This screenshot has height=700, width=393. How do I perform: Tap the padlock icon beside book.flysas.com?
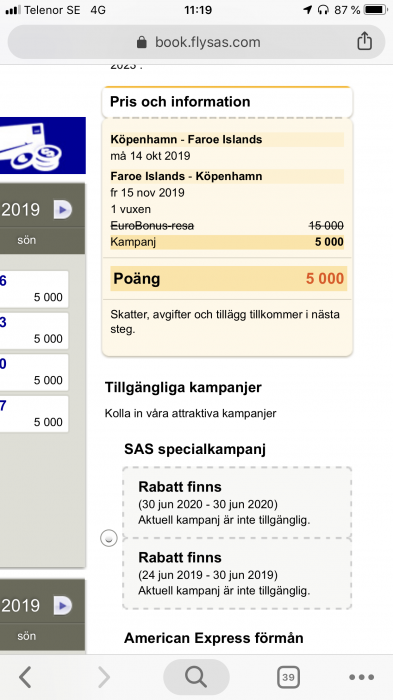tap(142, 42)
